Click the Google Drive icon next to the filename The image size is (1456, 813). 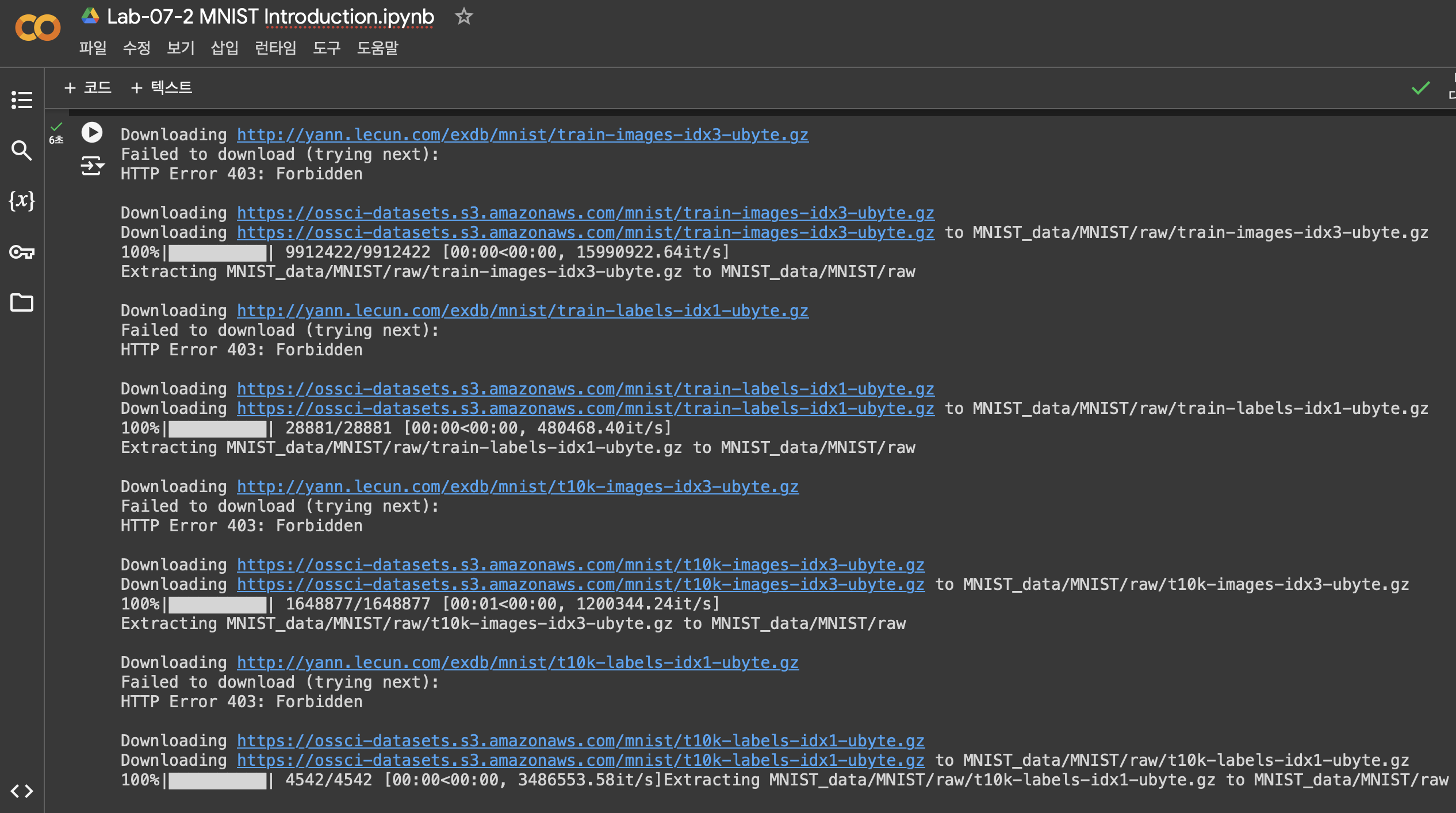click(x=89, y=16)
